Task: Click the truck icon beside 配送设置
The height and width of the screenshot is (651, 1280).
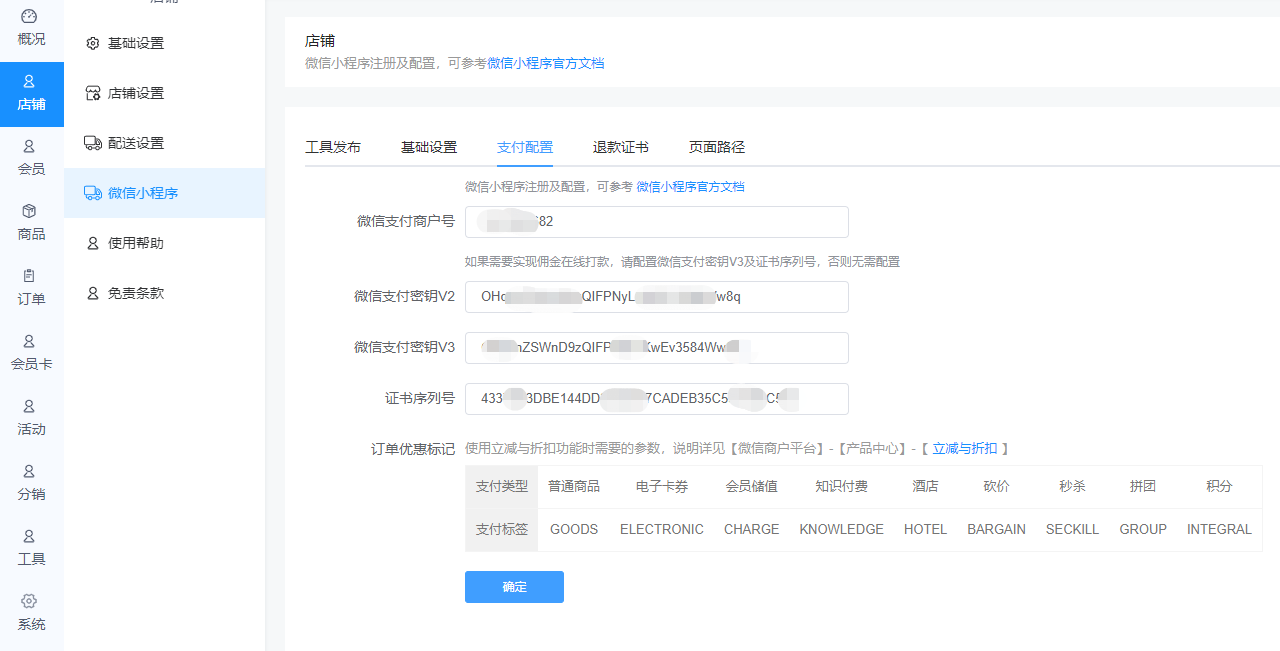Action: pyautogui.click(x=93, y=143)
